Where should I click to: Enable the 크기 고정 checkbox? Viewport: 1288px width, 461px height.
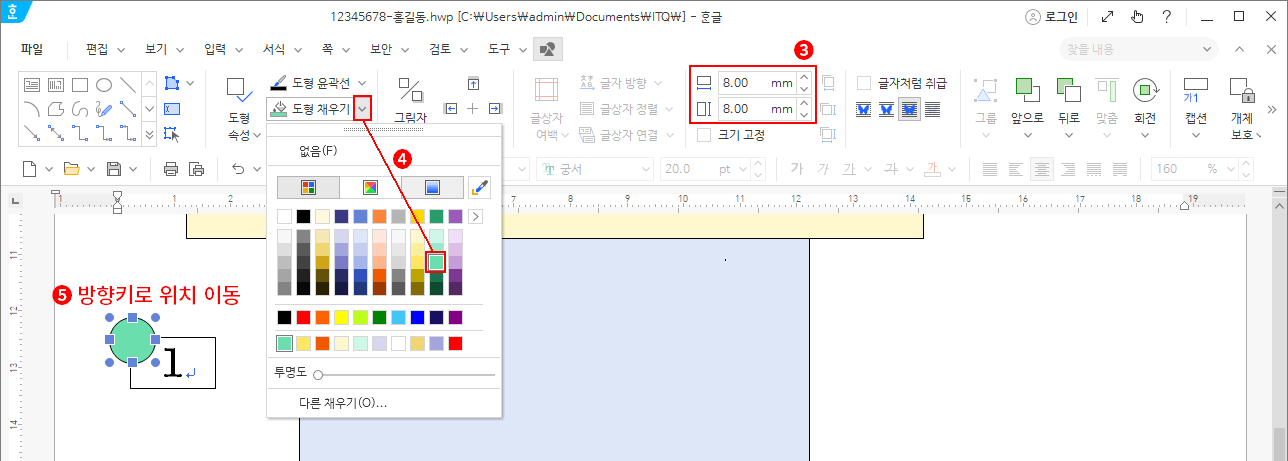click(x=704, y=134)
